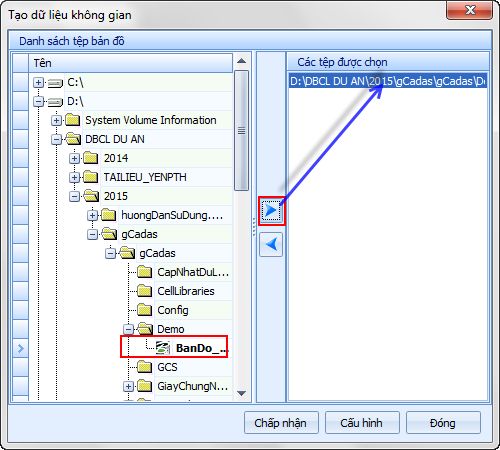500x450 pixels.
Task: Click the Đóng button
Action: (x=443, y=423)
